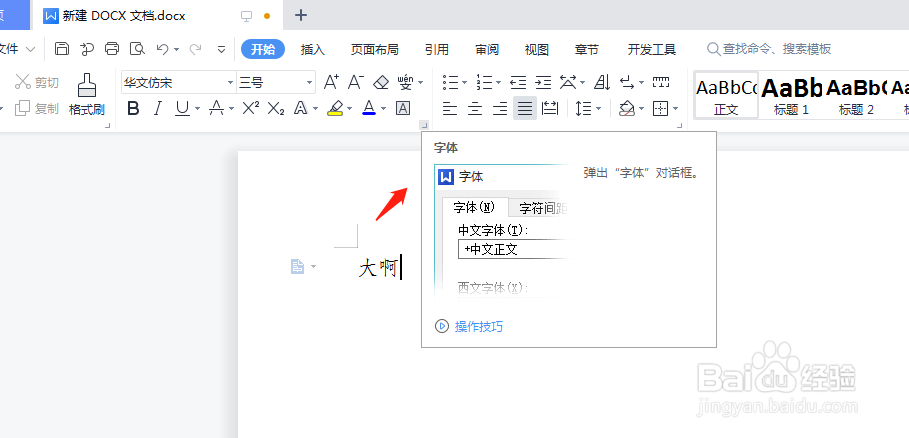909x438 pixels.
Task: Click the search magnifier in command search
Action: pyautogui.click(x=713, y=49)
